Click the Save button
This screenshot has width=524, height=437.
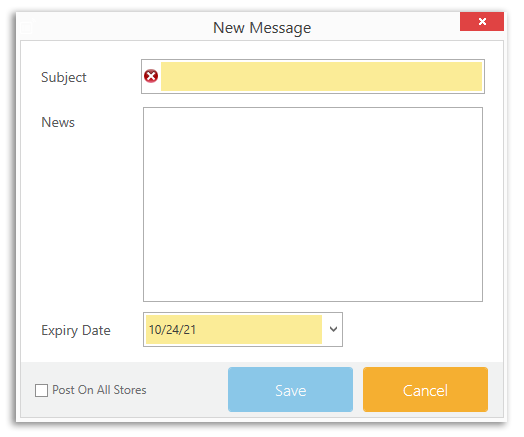click(x=290, y=390)
